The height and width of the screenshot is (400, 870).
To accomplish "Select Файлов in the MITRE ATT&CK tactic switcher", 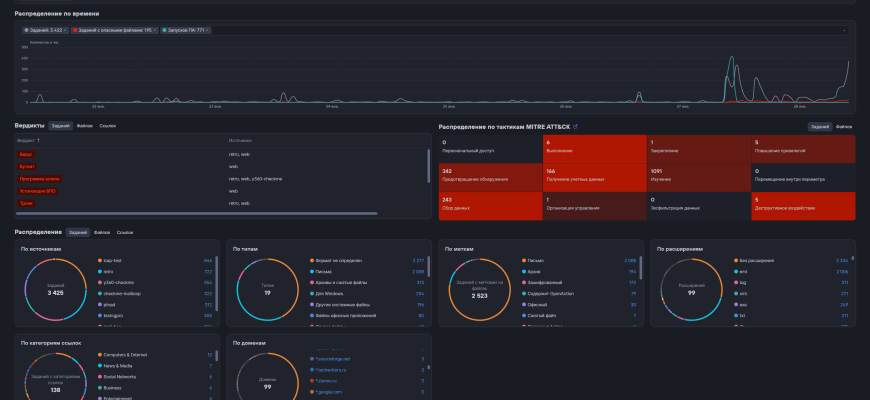I will pos(844,127).
